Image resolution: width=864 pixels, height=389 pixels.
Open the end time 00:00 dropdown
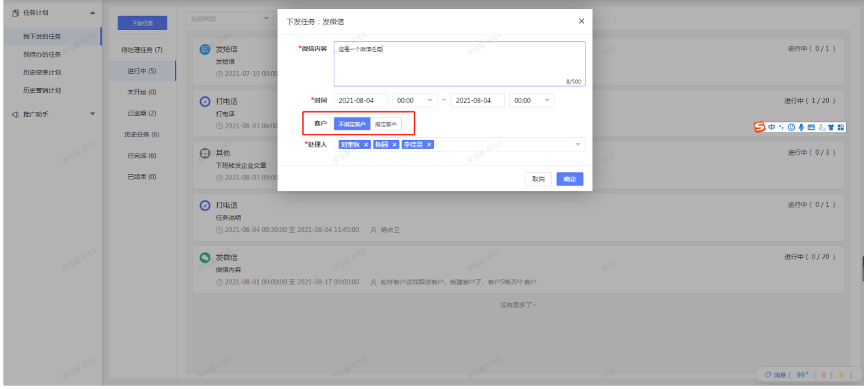(x=532, y=101)
